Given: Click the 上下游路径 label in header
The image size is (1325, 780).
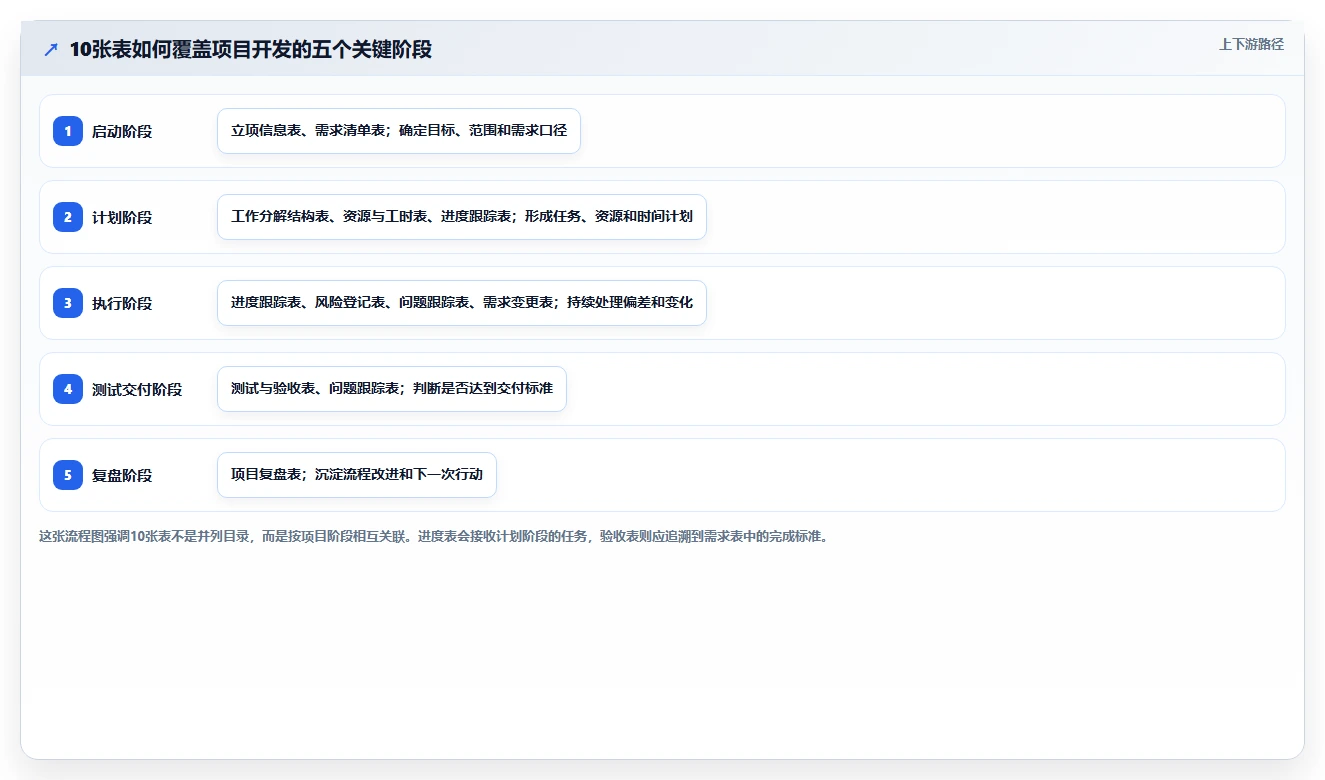Looking at the screenshot, I should [x=1251, y=44].
